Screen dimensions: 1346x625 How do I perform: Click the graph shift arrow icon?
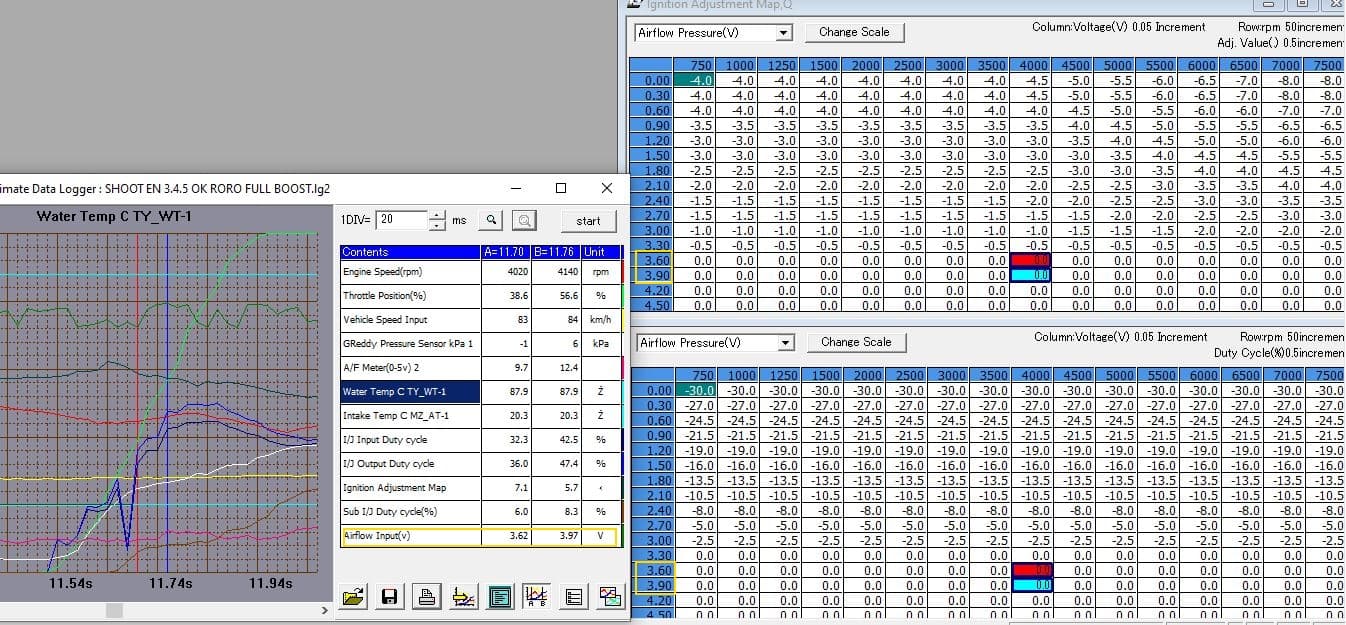point(463,597)
